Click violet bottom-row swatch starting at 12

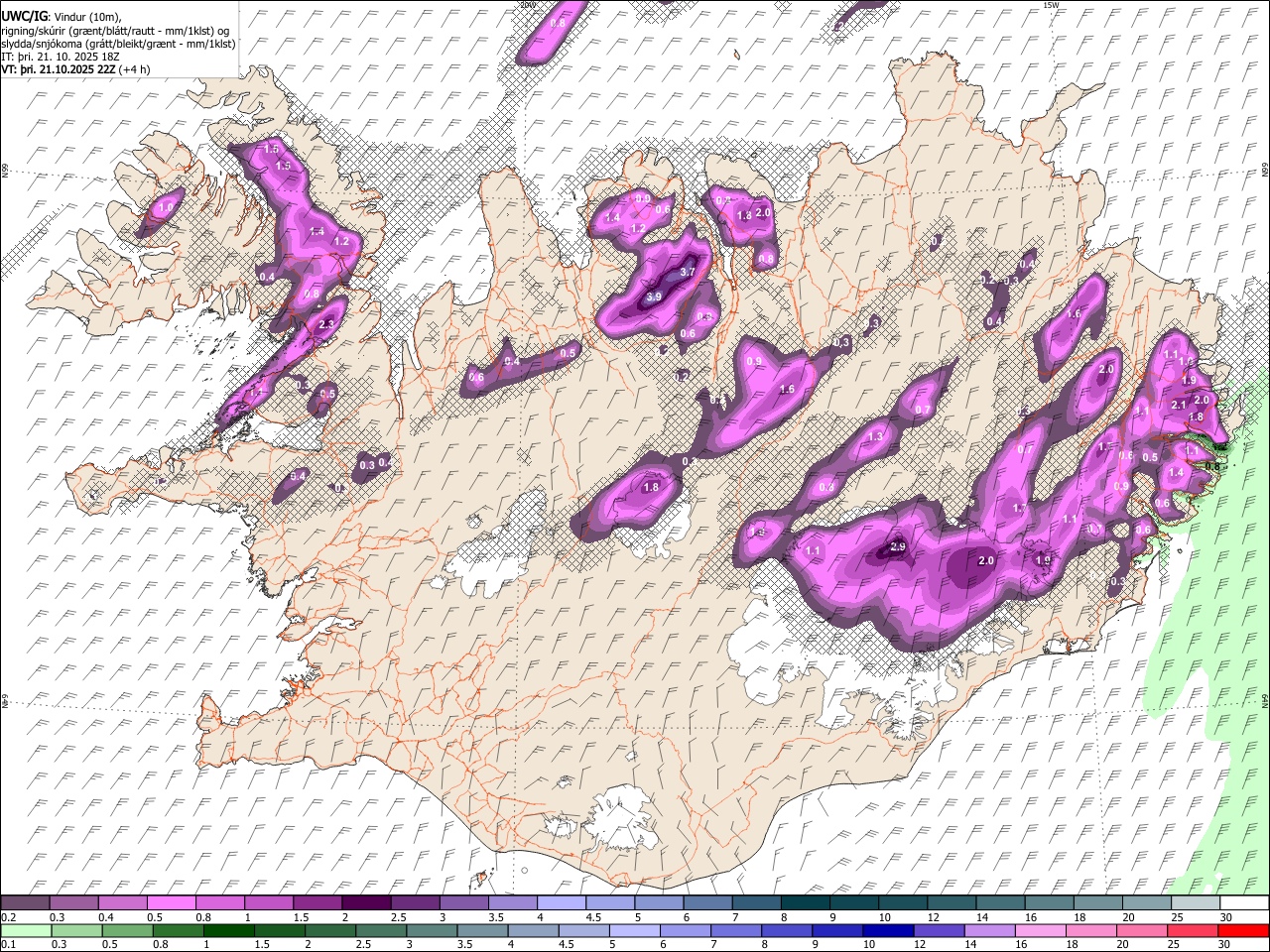(939, 930)
